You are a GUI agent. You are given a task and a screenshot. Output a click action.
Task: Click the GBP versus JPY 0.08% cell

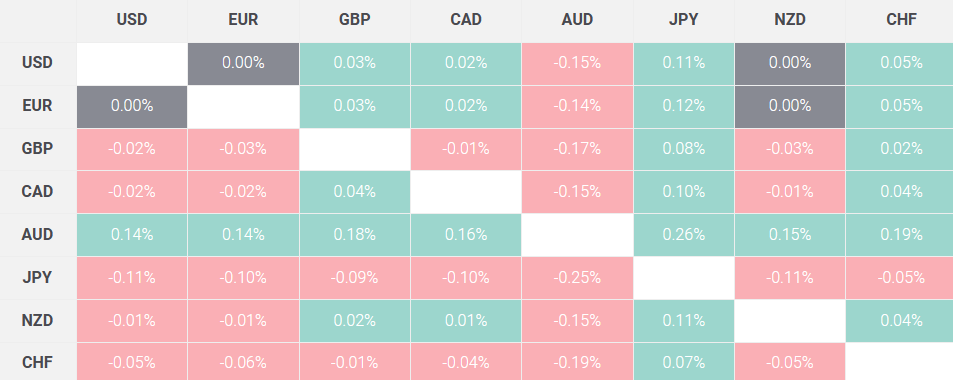point(684,149)
